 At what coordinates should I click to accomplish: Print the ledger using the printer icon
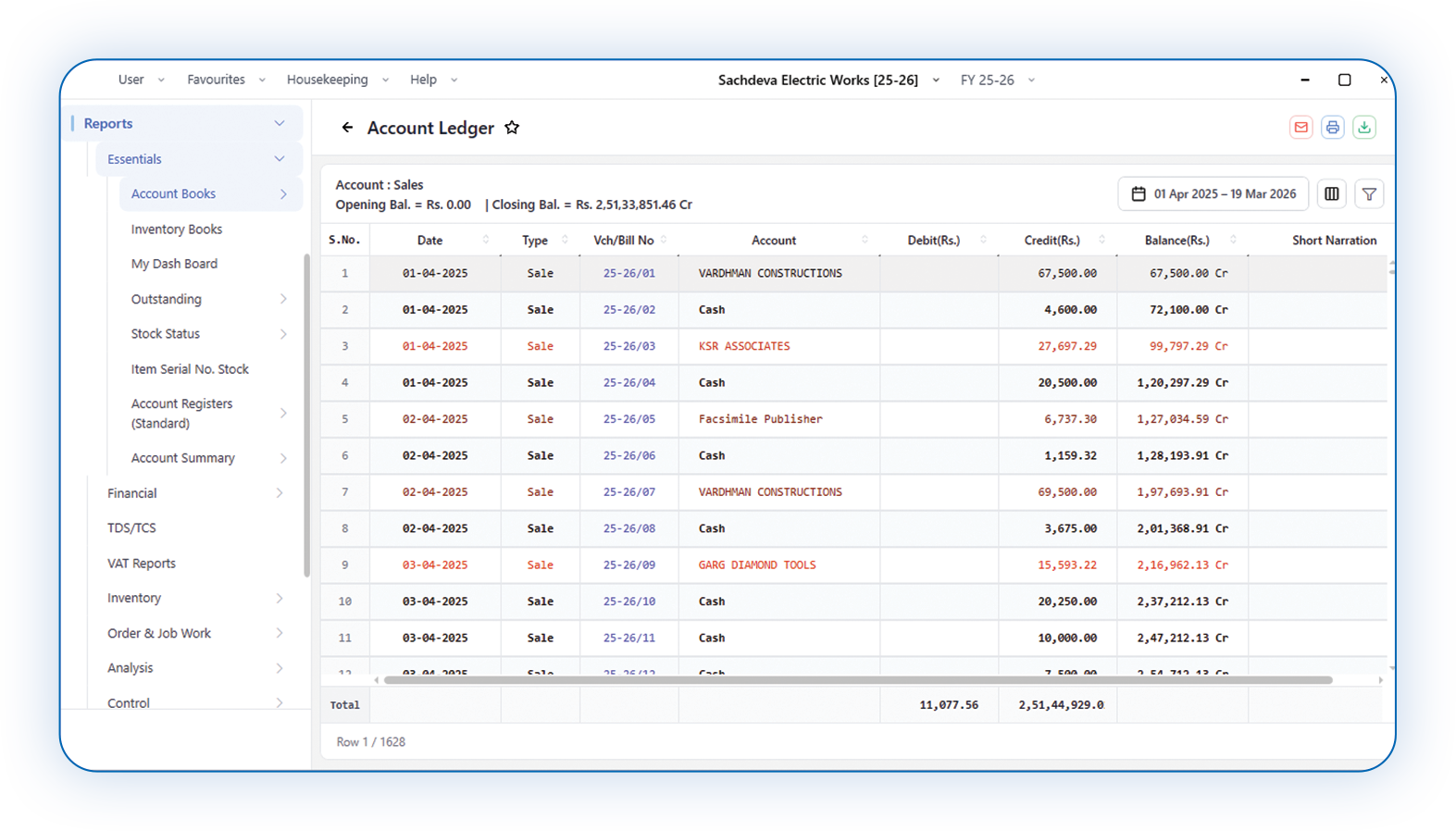pos(1333,128)
